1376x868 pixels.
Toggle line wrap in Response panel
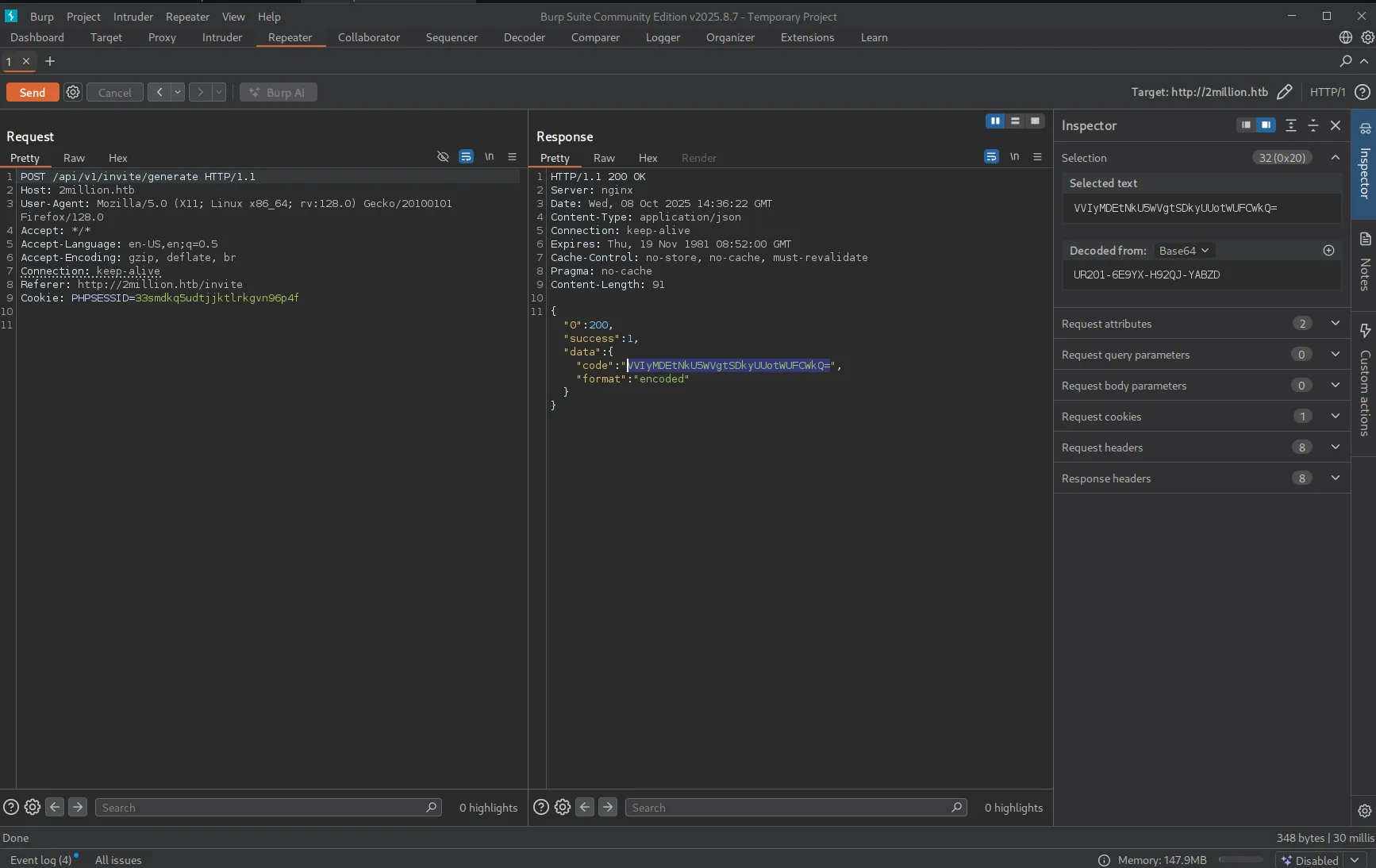click(x=991, y=157)
